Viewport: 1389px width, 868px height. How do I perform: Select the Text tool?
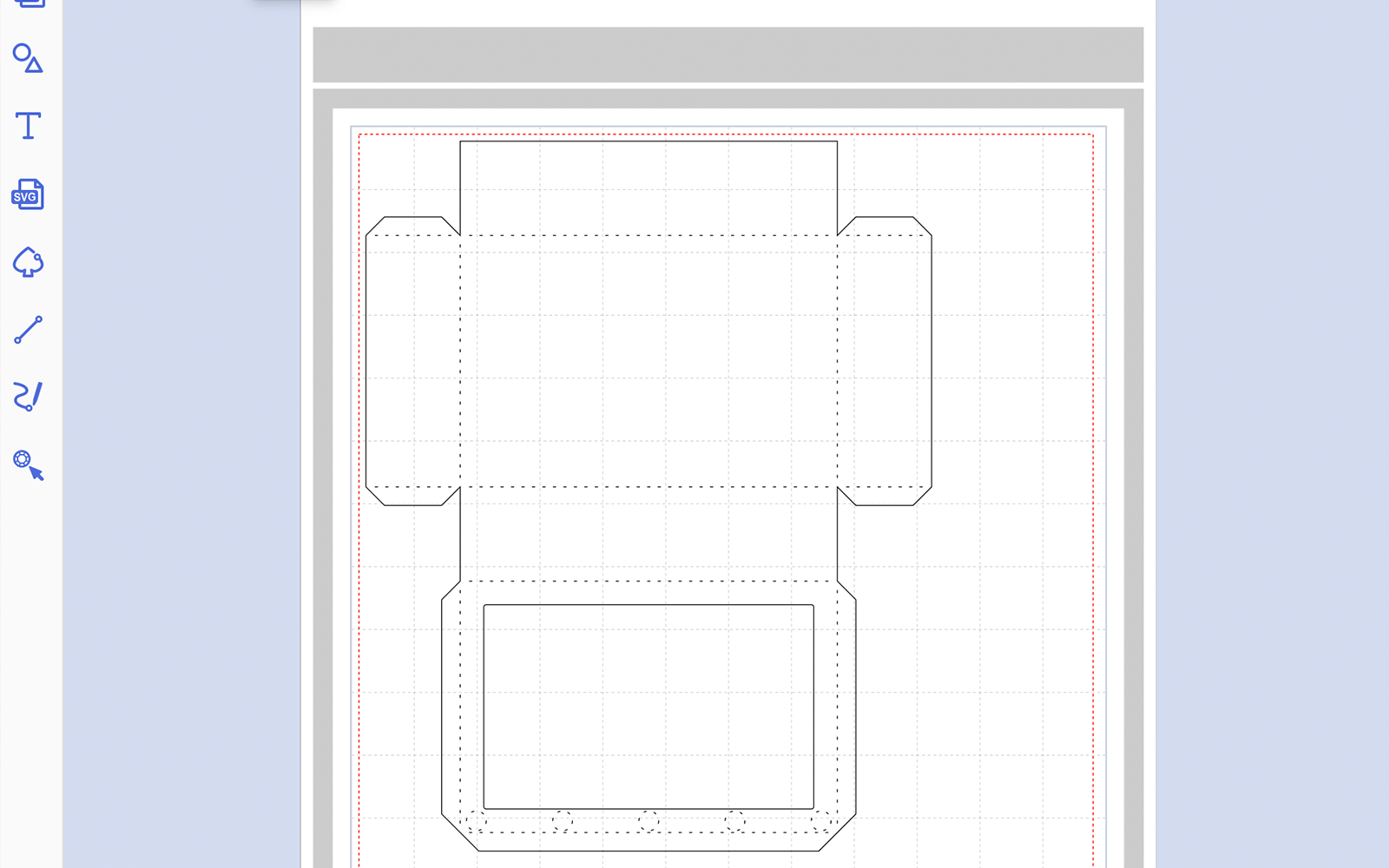tap(27, 126)
